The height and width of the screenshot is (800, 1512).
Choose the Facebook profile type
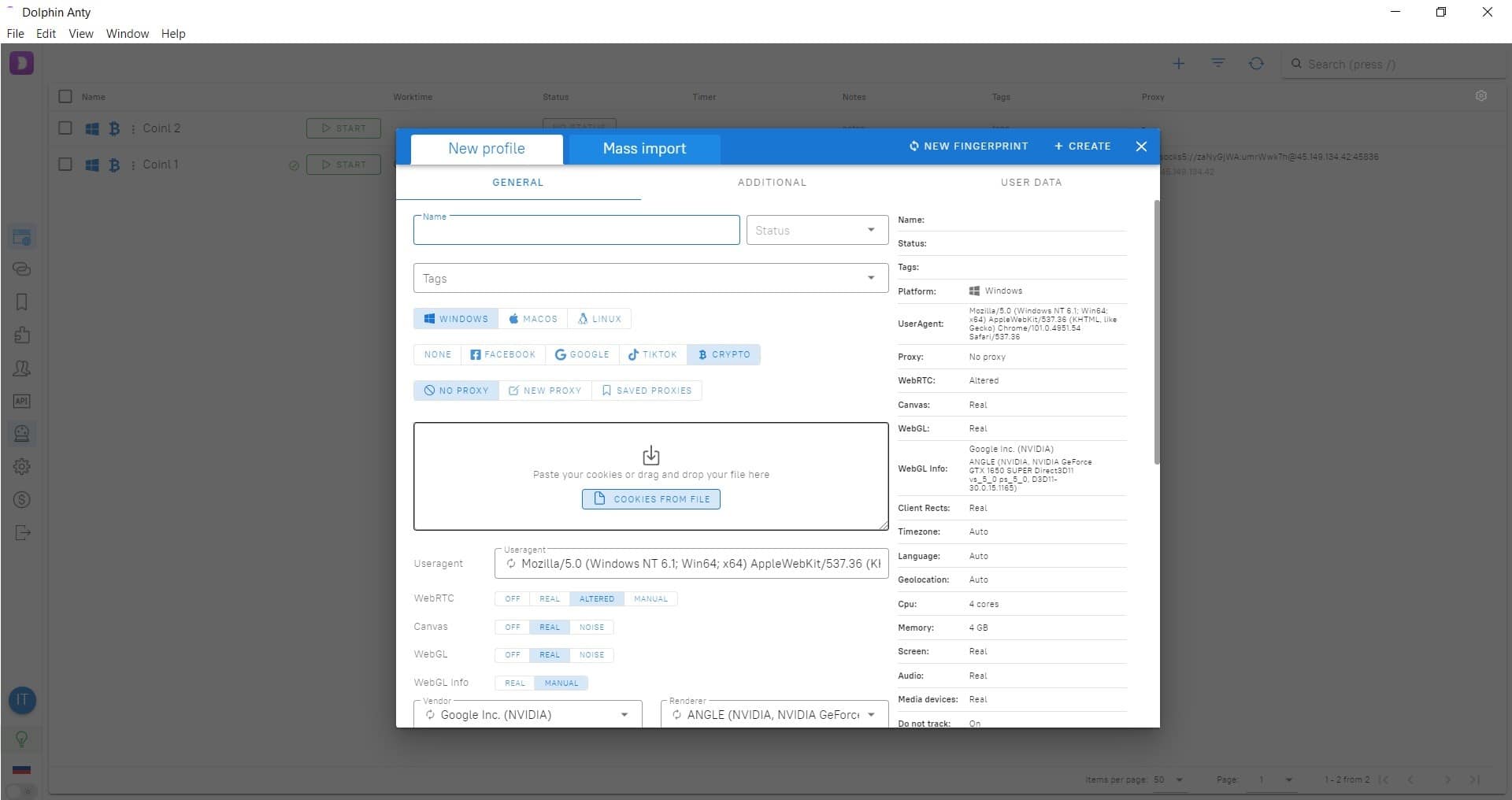click(502, 354)
